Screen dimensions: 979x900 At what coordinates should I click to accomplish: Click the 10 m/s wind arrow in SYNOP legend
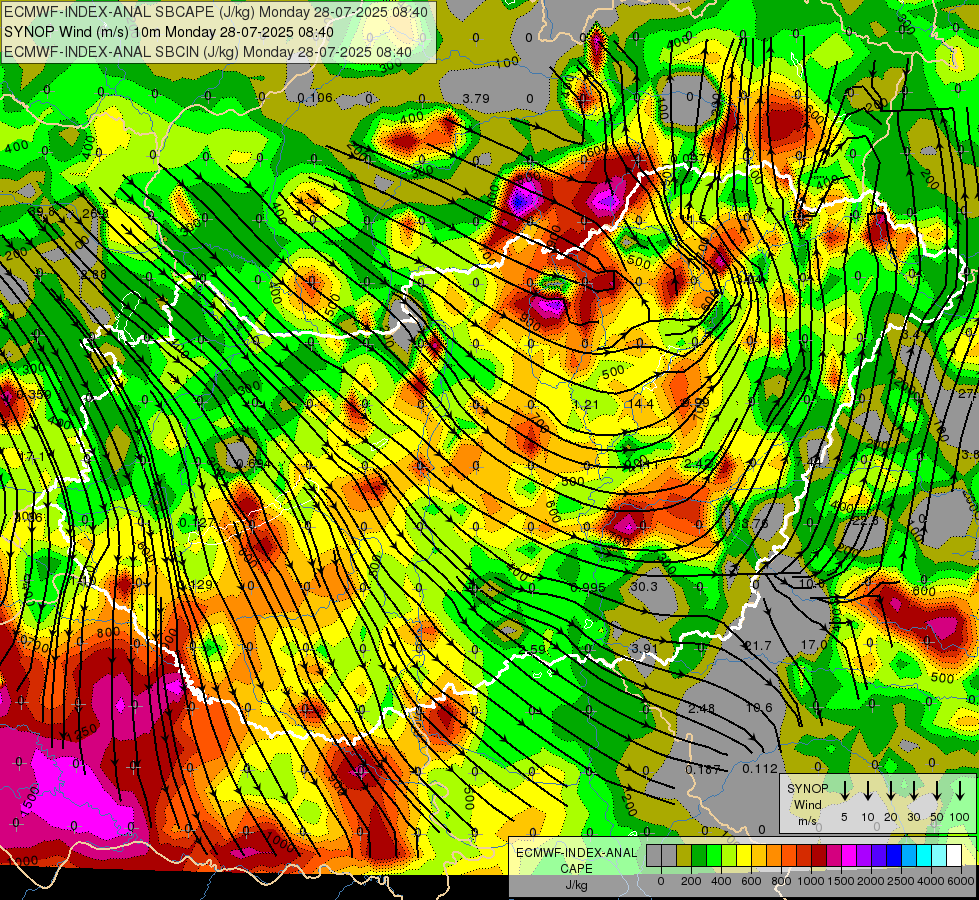pyautogui.click(x=868, y=791)
